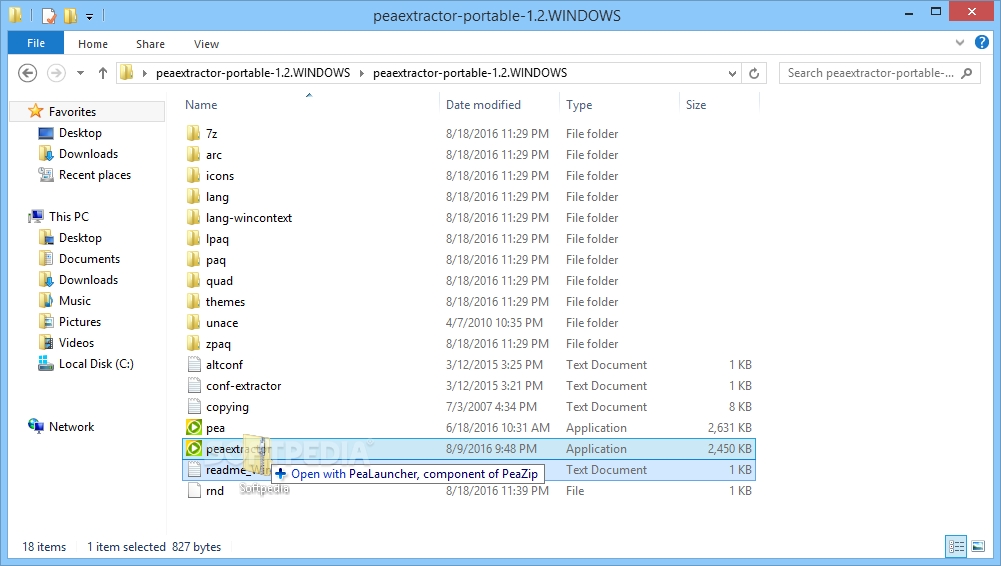The image size is (1001, 566).
Task: Select the icons folder icon
Action: click(193, 175)
